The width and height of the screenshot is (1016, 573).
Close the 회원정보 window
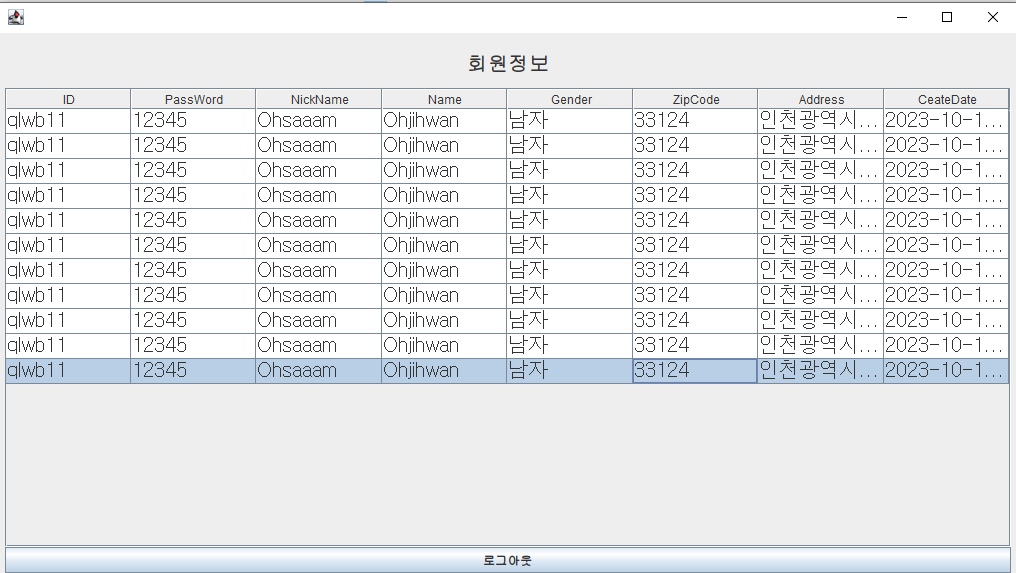(992, 18)
